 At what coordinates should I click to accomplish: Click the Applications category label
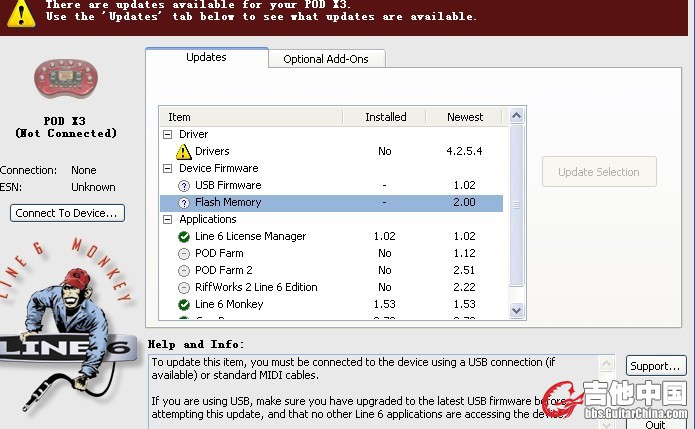tap(207, 219)
